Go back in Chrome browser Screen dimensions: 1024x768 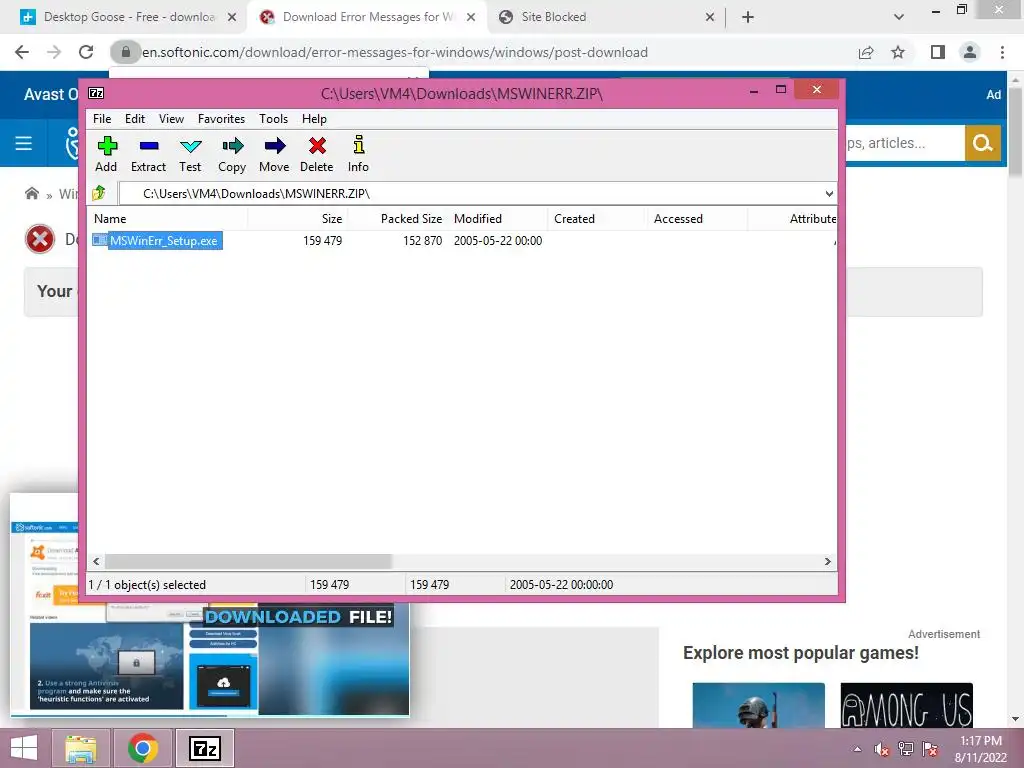tap(22, 52)
